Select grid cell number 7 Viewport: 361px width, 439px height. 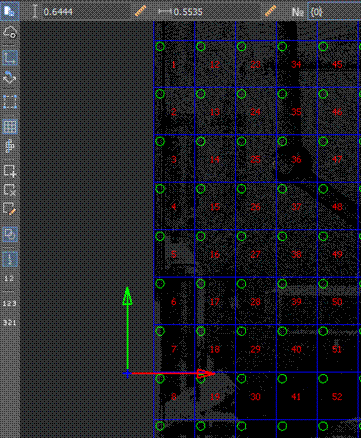coord(174,349)
